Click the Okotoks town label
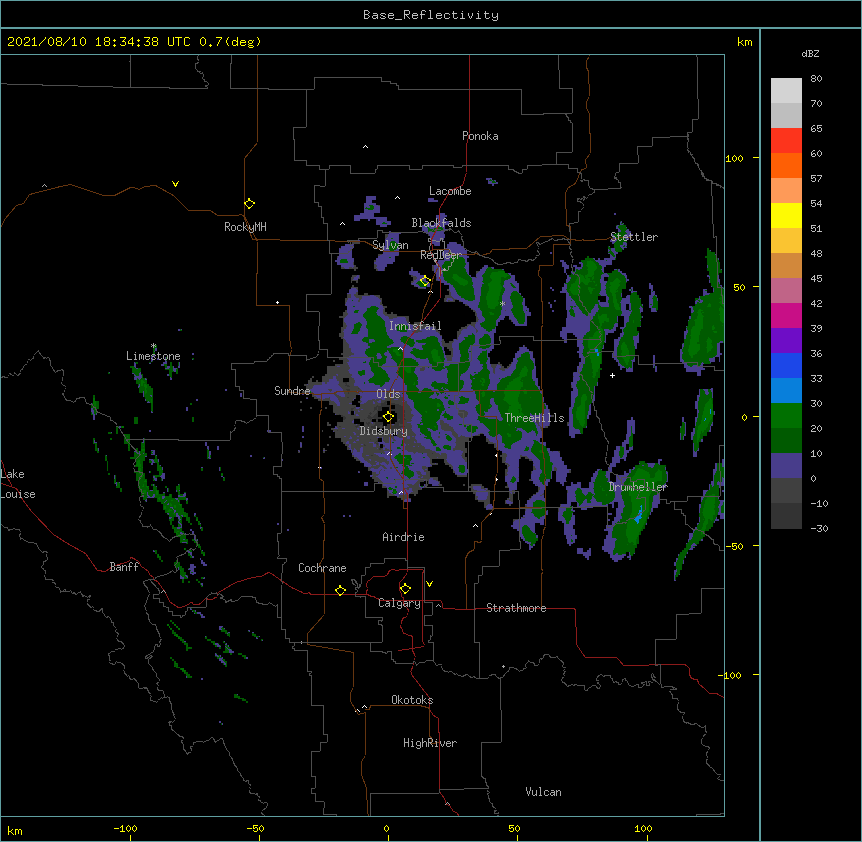 [x=412, y=700]
